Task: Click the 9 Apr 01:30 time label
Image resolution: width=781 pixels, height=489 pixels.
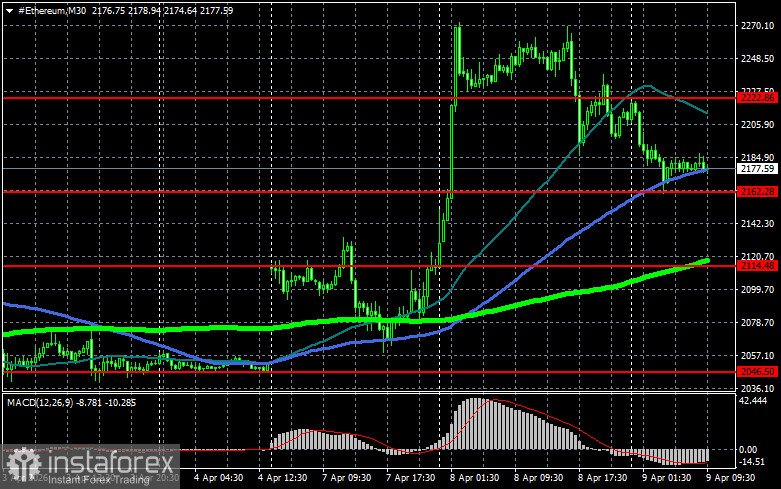Action: 666,478
